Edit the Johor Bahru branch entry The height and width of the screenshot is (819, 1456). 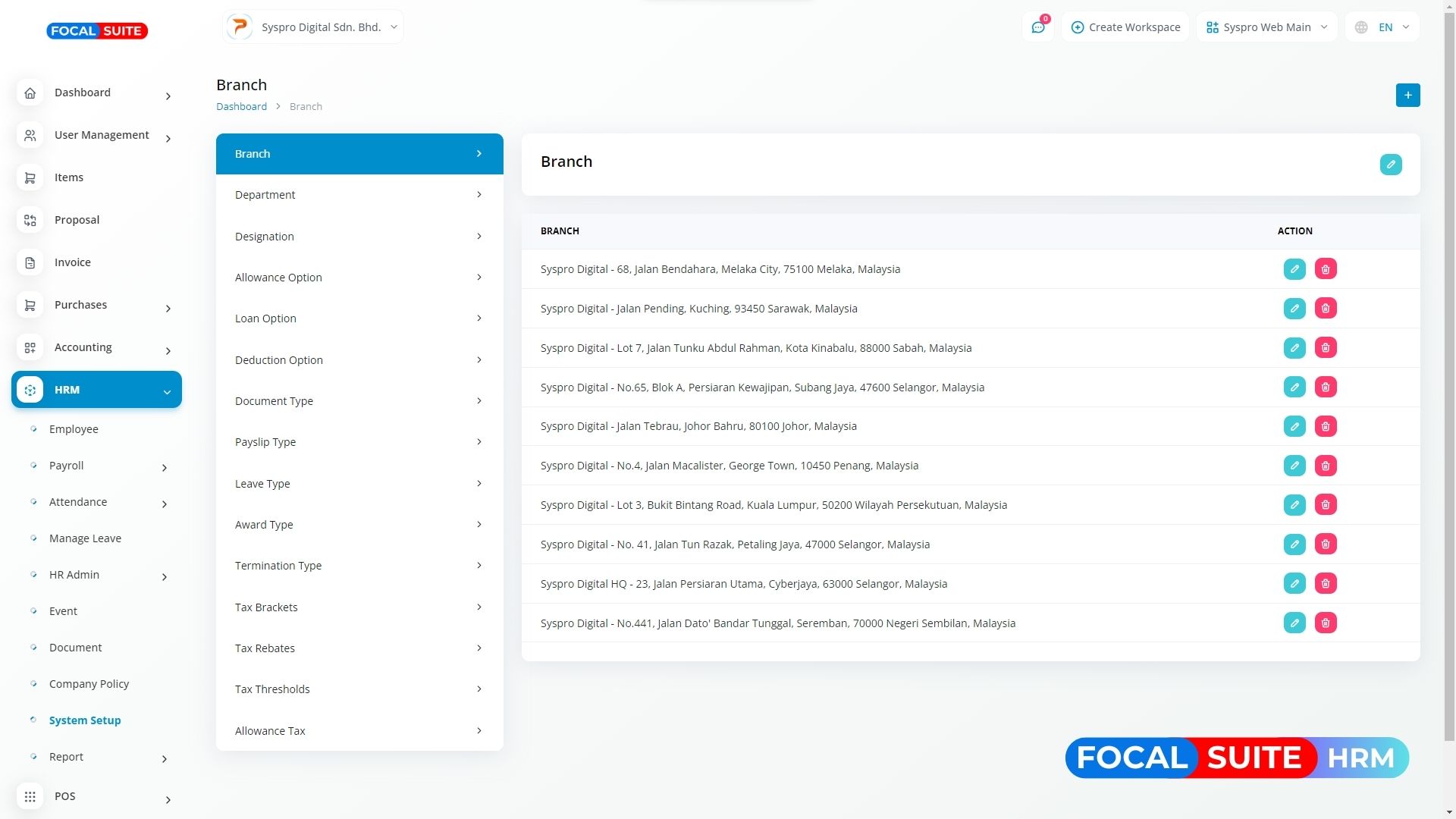coord(1294,426)
